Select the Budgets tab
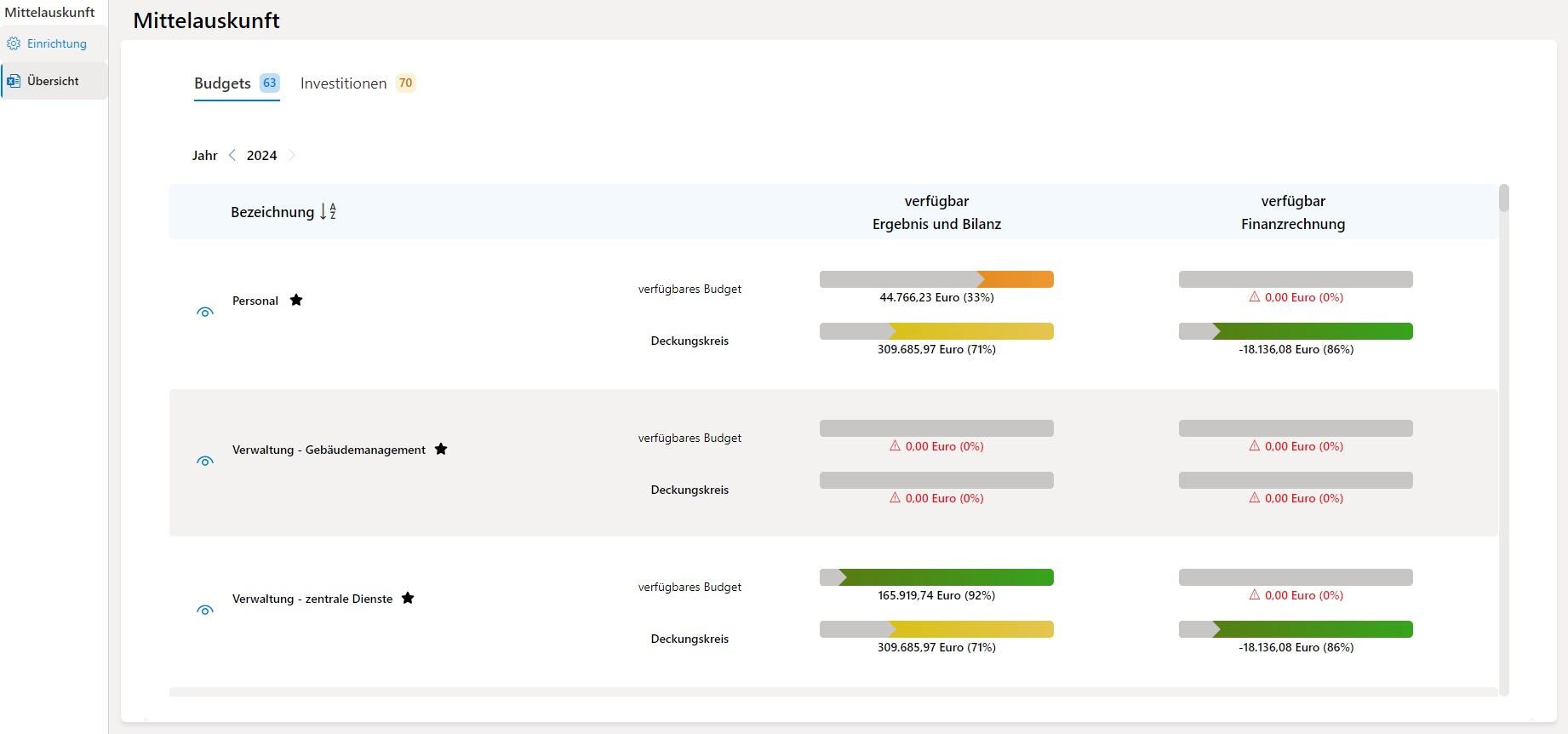The width and height of the screenshot is (1568, 734). 222,83
